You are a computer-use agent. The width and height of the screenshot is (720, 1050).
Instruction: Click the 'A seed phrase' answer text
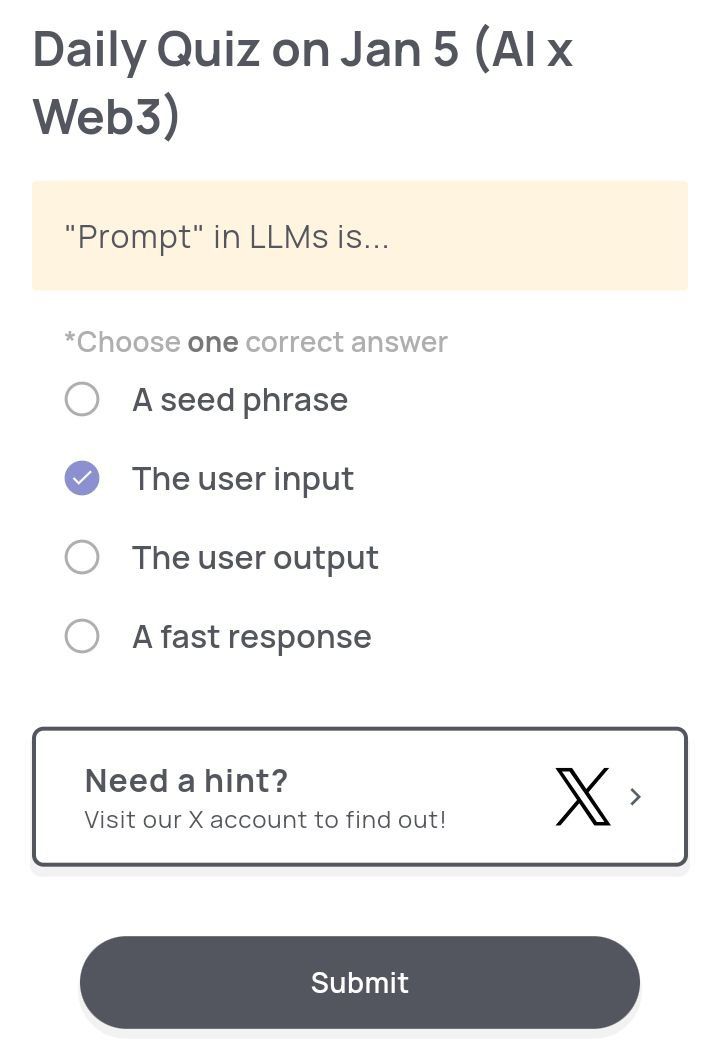pyautogui.click(x=240, y=399)
